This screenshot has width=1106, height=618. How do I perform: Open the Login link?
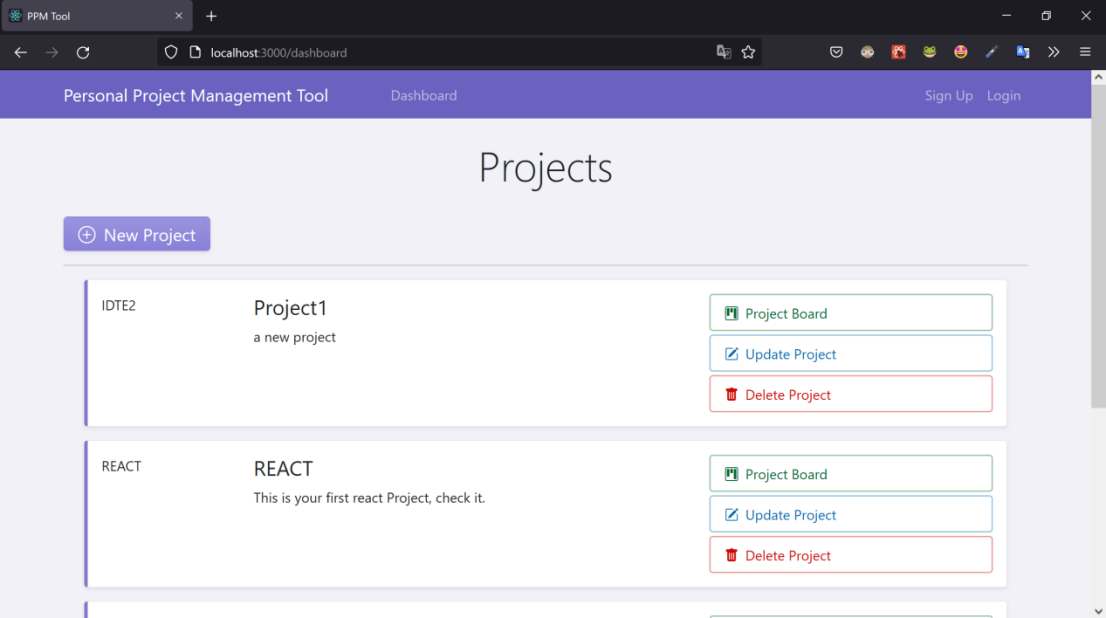(x=1003, y=95)
